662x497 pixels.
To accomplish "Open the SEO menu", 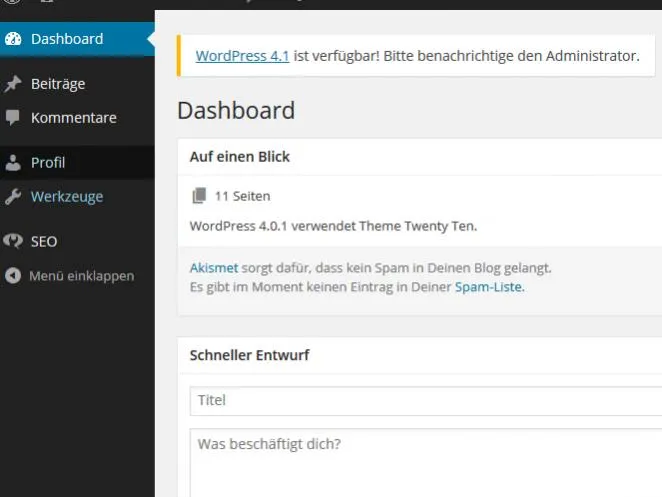I will click(x=77, y=242).
